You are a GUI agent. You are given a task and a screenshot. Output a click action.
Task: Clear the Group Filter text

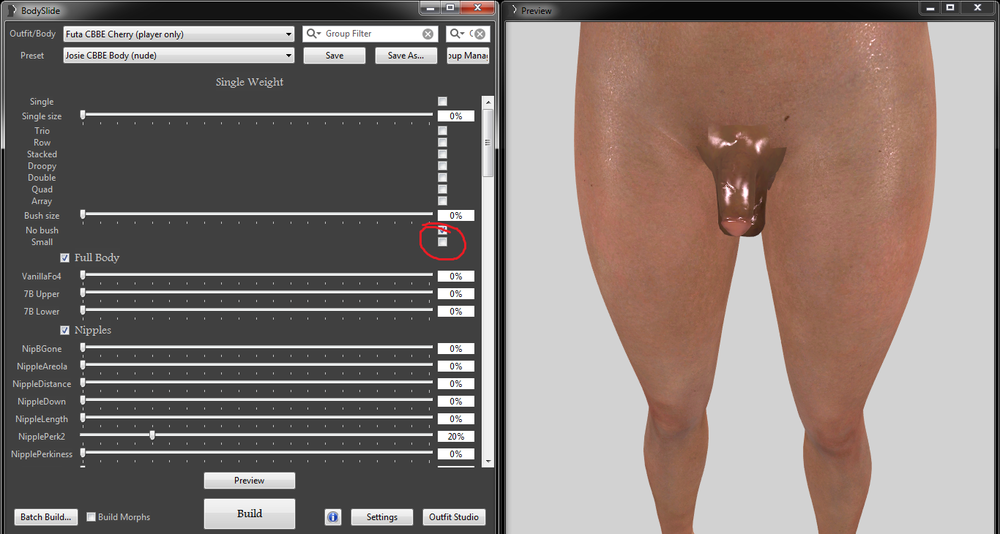(x=428, y=34)
